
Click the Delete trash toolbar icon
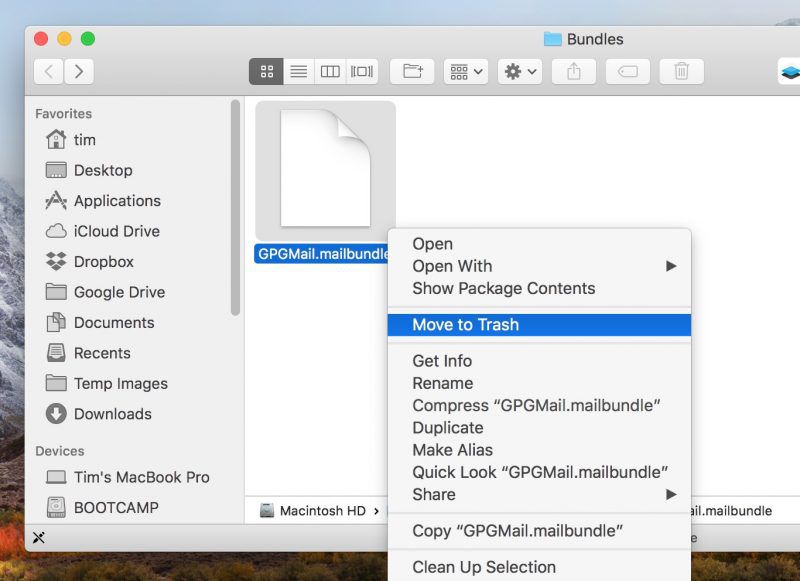click(681, 71)
